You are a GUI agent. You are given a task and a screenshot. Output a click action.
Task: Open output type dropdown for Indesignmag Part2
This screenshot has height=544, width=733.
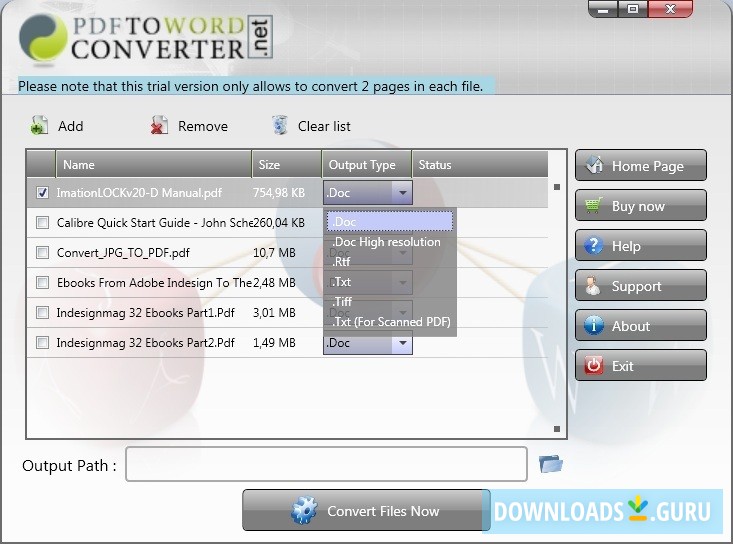(x=402, y=343)
